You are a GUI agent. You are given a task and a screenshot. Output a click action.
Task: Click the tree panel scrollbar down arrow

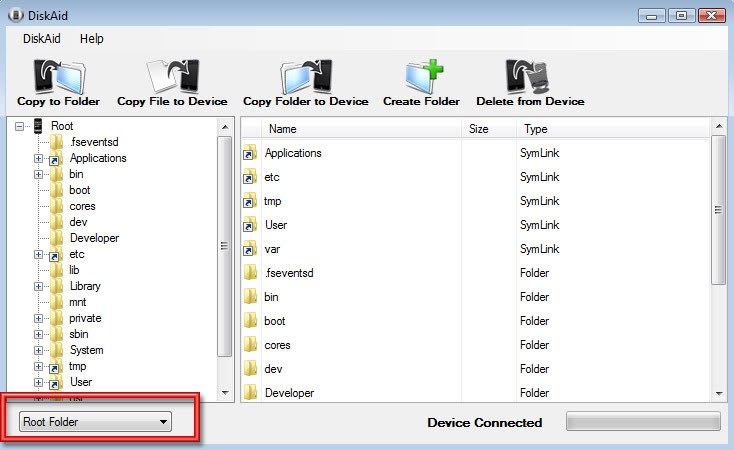[x=225, y=392]
